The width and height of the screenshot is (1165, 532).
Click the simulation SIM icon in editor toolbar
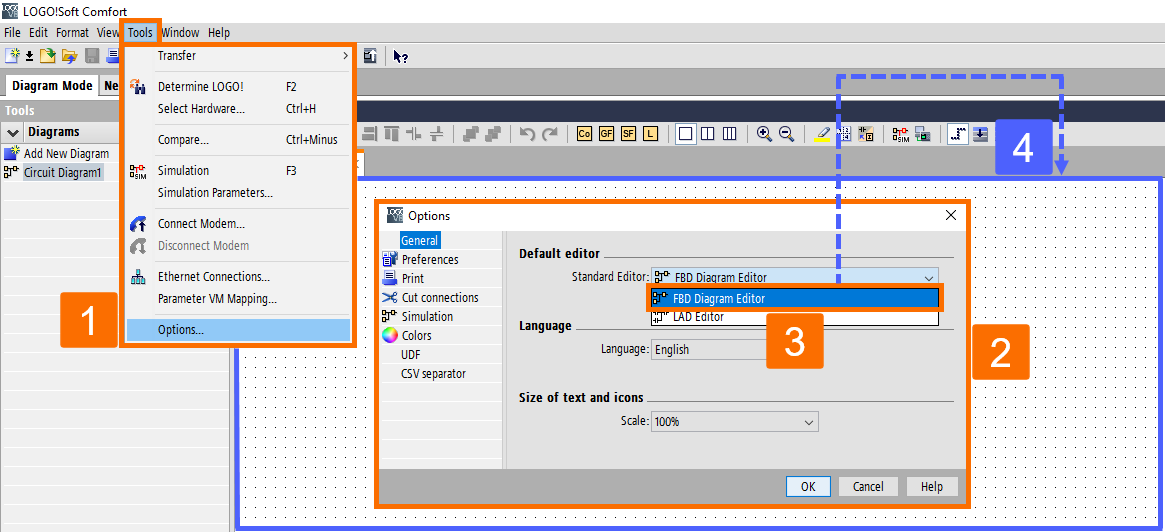tap(901, 134)
